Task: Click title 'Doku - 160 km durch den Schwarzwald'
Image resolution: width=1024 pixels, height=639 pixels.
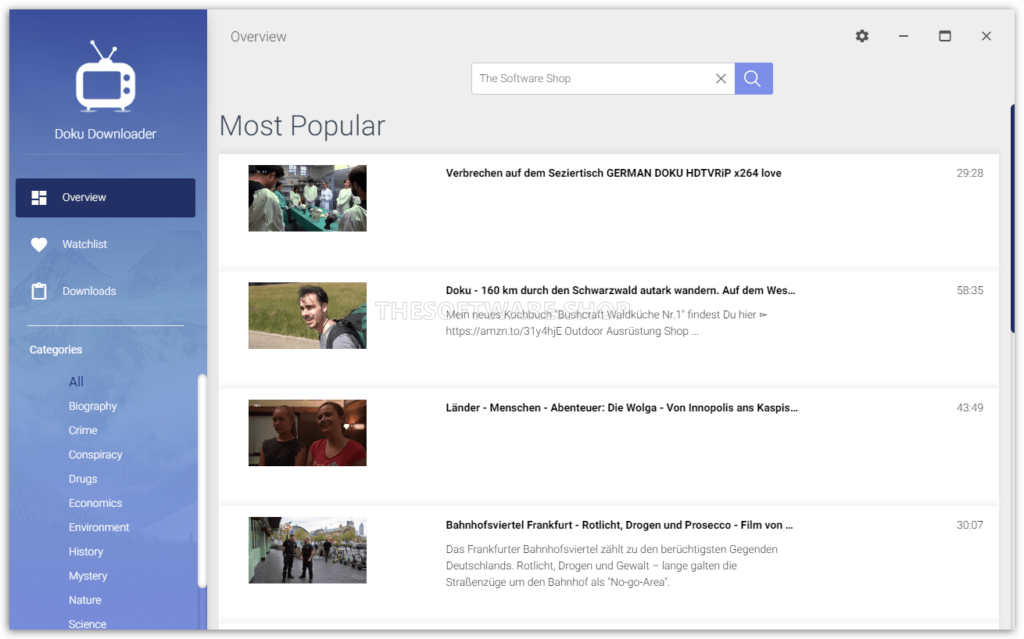Action: [620, 290]
